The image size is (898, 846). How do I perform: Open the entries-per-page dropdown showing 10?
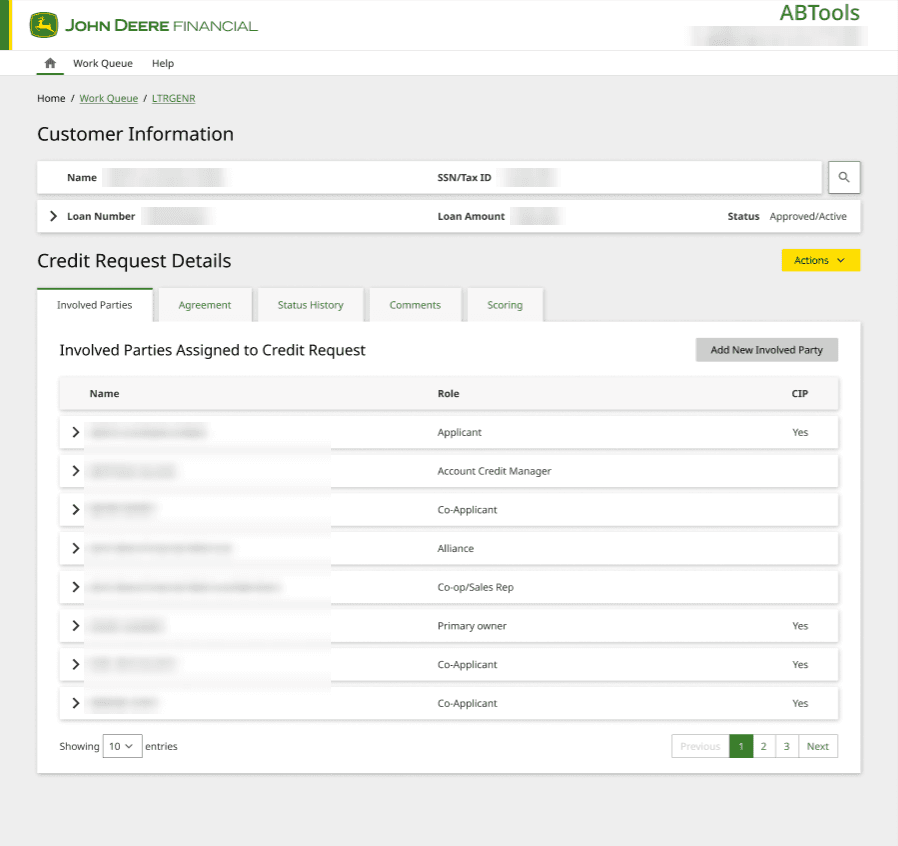(x=123, y=746)
